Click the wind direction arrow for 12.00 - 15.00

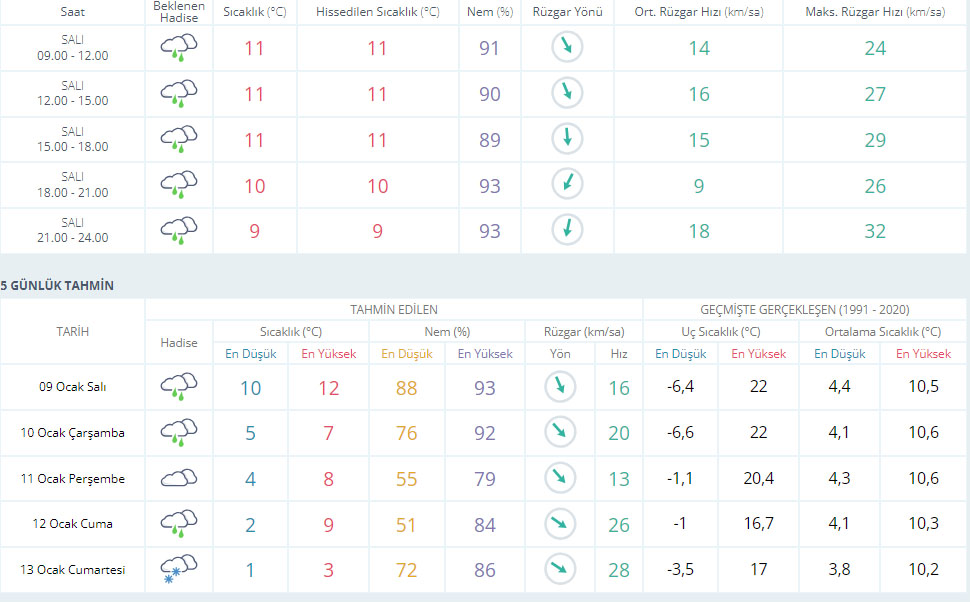click(x=567, y=93)
